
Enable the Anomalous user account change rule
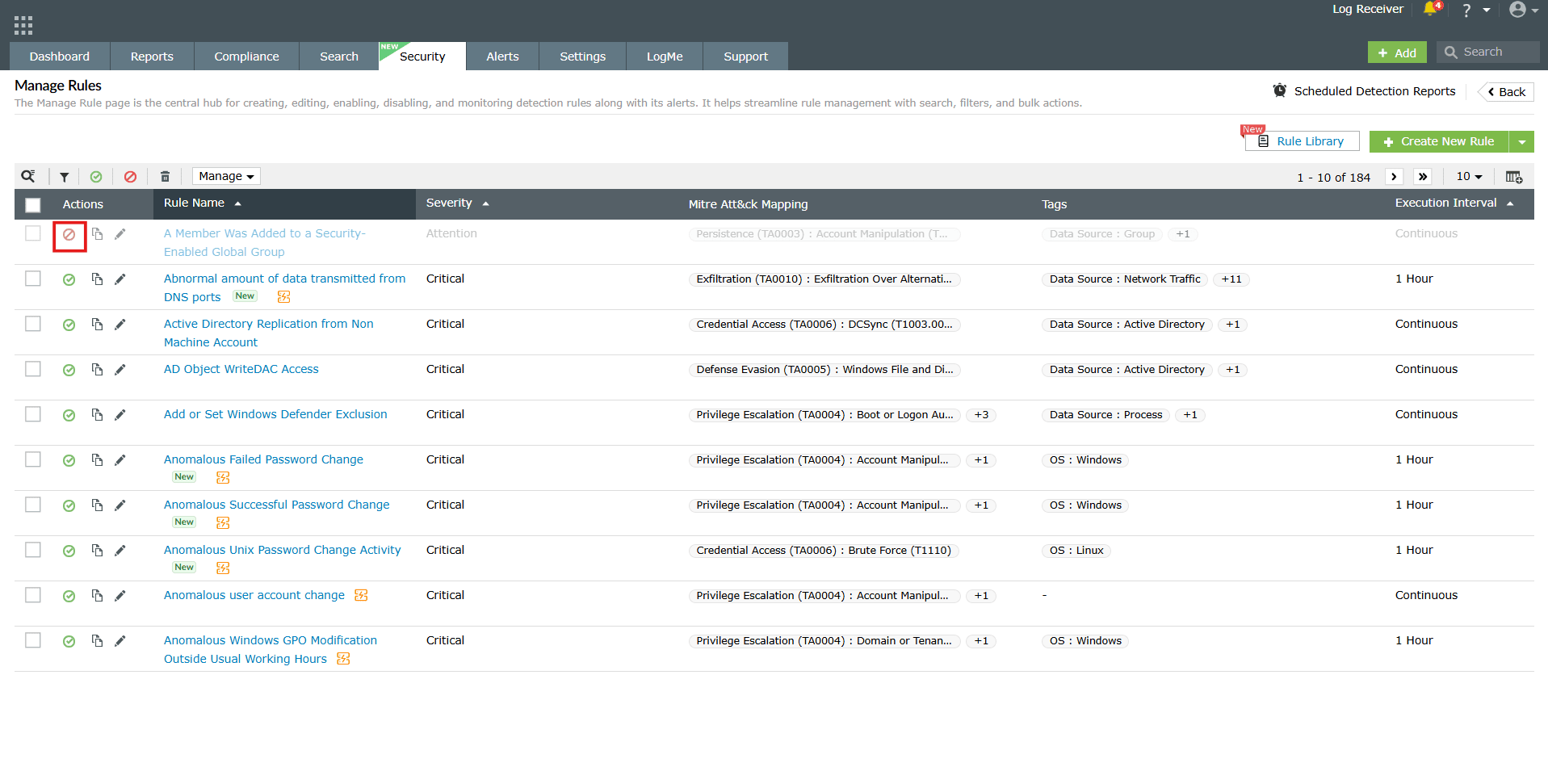tap(69, 595)
